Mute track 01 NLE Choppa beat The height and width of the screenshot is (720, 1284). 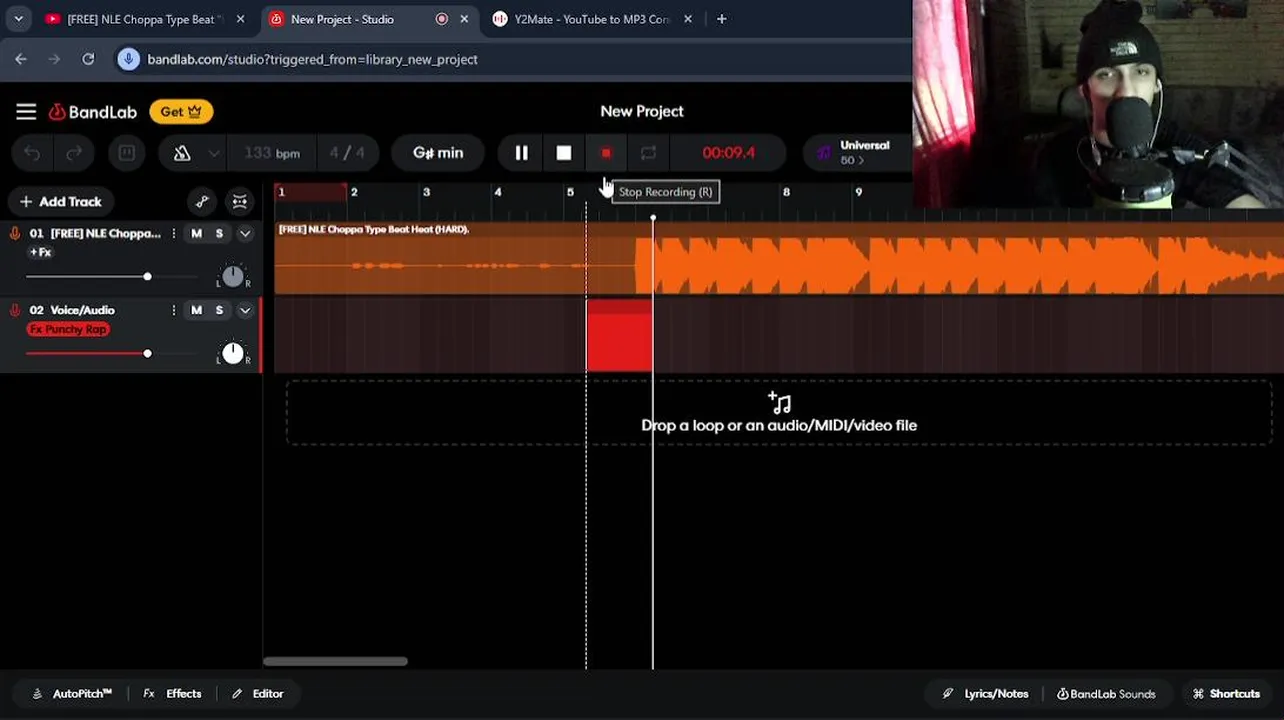point(196,233)
